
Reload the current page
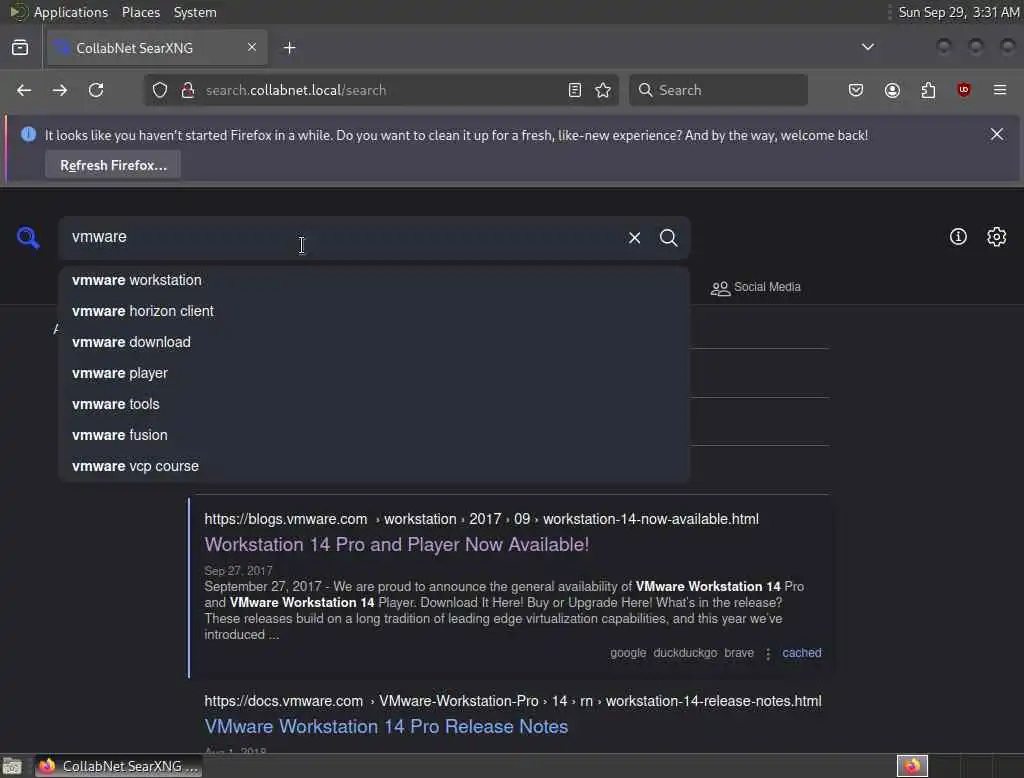(96, 90)
